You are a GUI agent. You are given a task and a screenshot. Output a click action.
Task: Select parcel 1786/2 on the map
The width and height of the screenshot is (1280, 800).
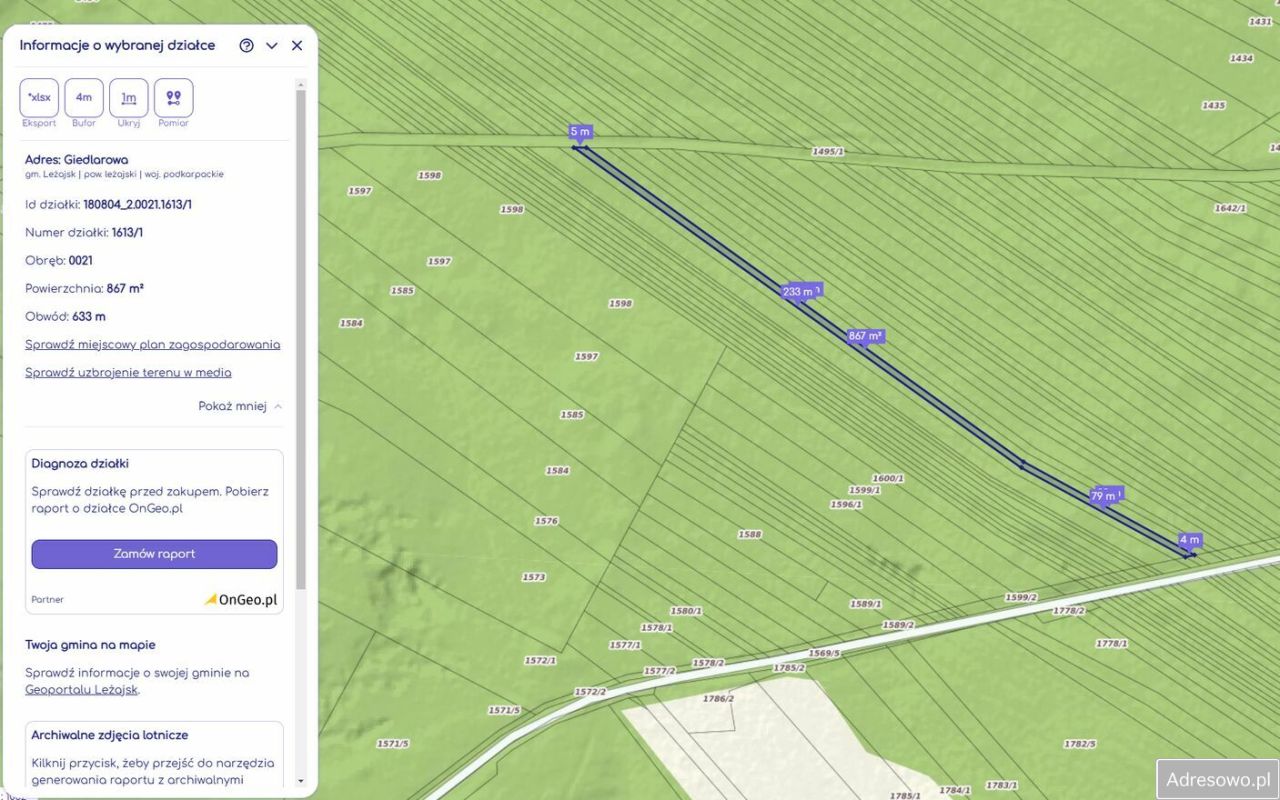click(x=718, y=698)
